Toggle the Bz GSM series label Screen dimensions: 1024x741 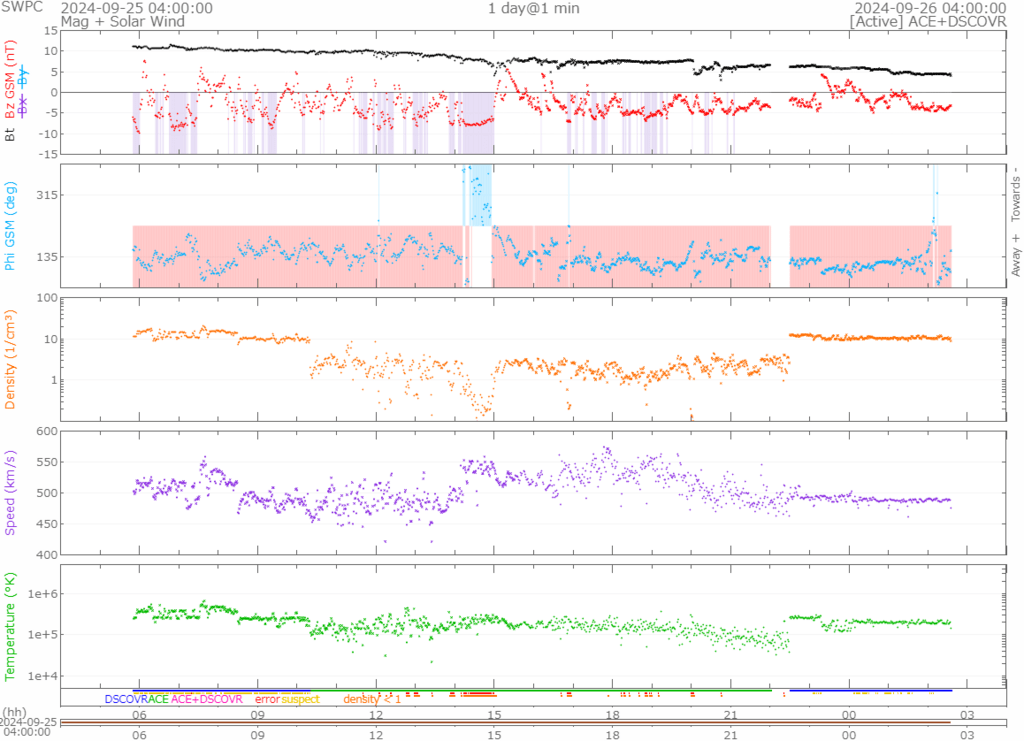pyautogui.click(x=10, y=77)
